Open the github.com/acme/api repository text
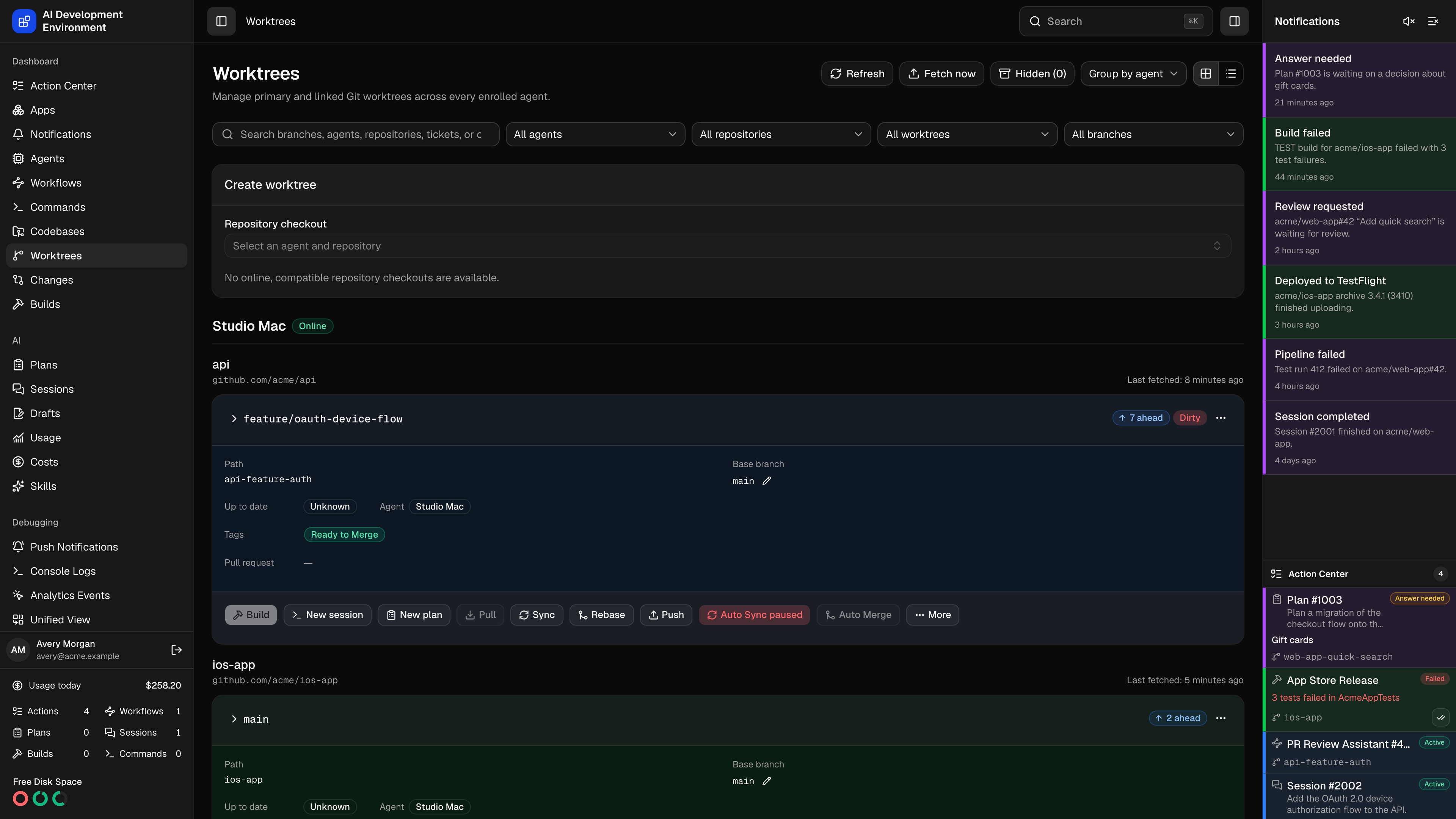 [x=264, y=380]
